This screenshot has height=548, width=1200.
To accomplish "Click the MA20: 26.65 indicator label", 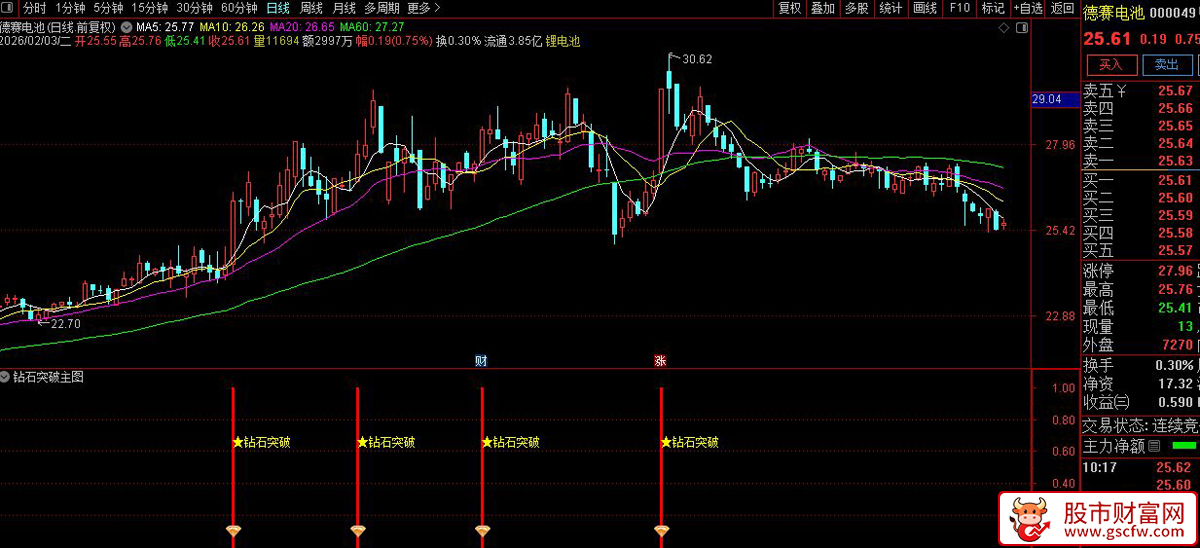I will (x=302, y=27).
